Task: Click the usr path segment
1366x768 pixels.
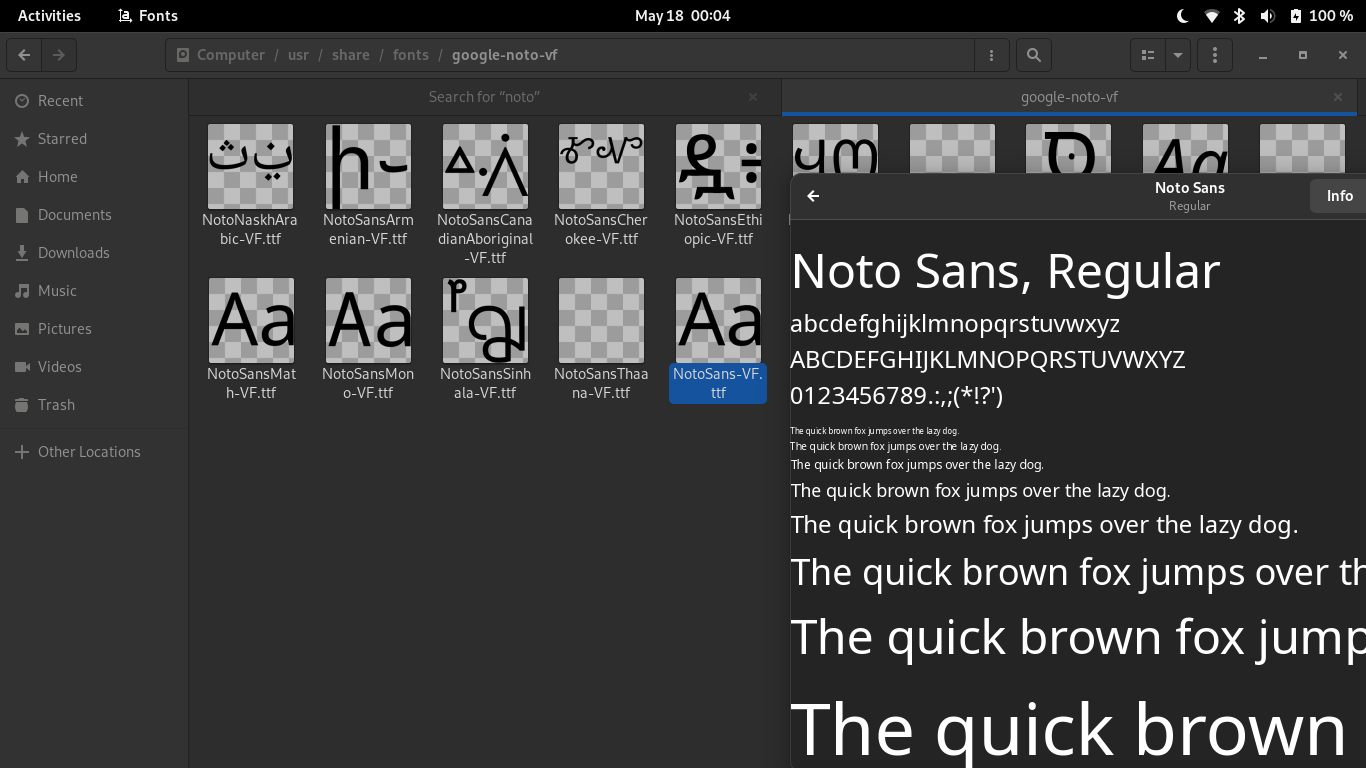Action: pos(298,55)
